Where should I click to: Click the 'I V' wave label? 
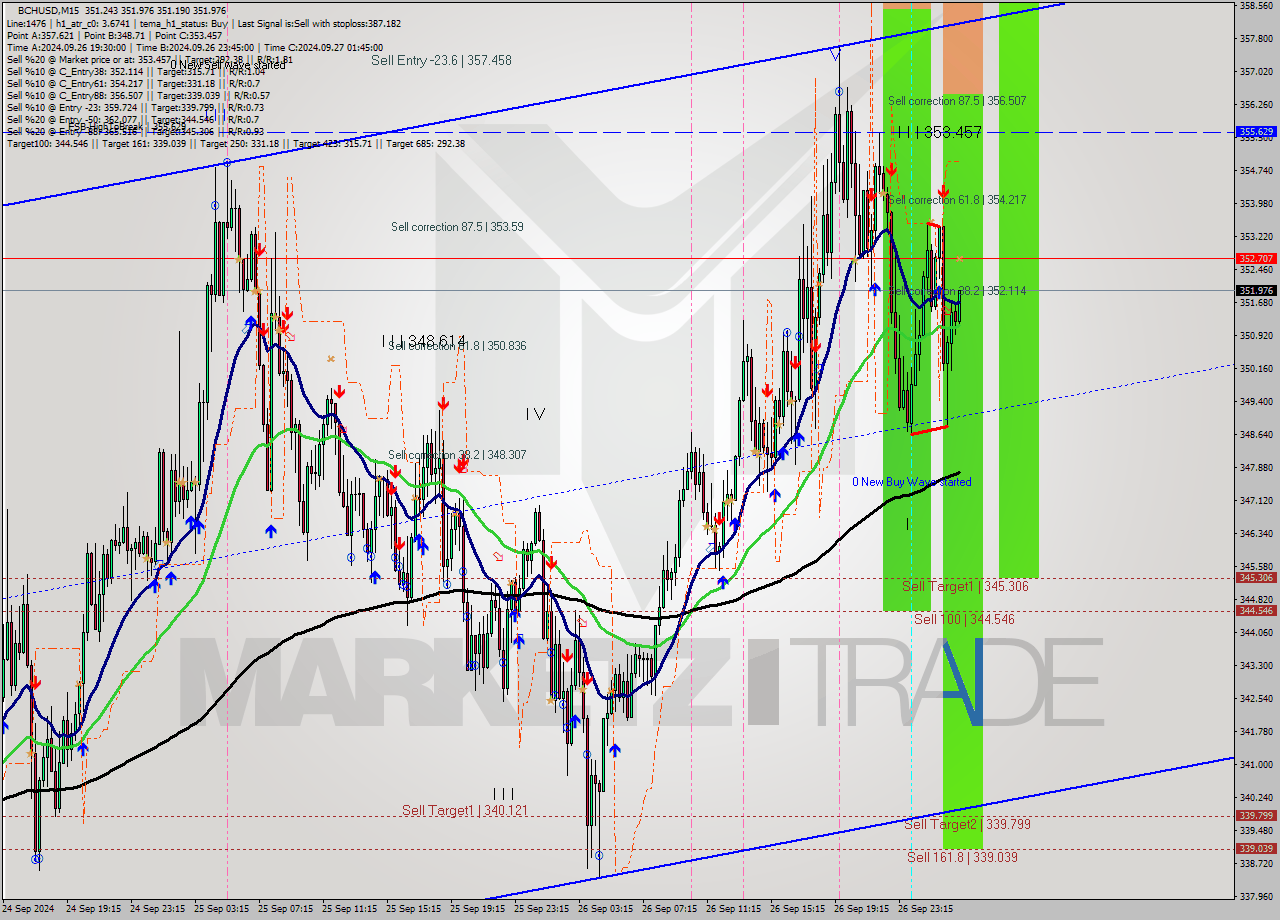click(x=535, y=413)
